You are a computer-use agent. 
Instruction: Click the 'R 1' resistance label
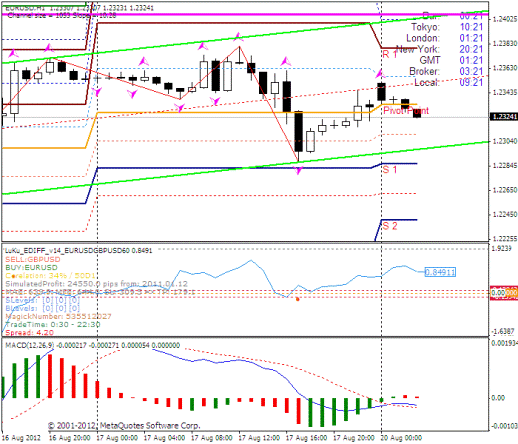389,54
